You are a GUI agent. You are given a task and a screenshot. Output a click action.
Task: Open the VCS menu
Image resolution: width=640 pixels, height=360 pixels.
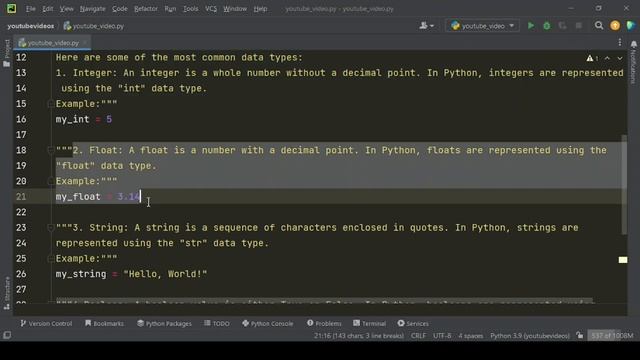pyautogui.click(x=211, y=9)
